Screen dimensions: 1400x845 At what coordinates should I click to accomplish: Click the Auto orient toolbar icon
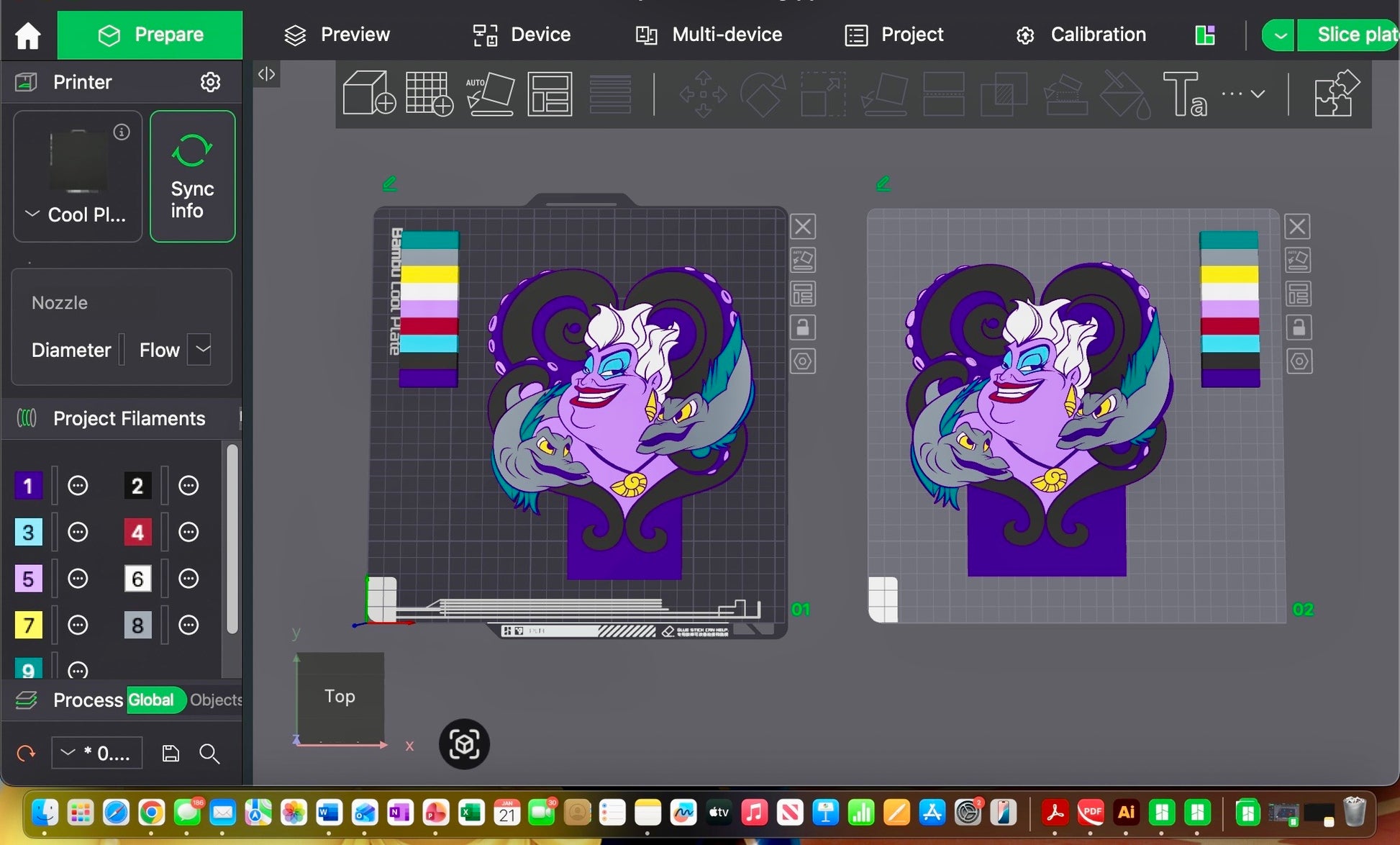[x=489, y=94]
